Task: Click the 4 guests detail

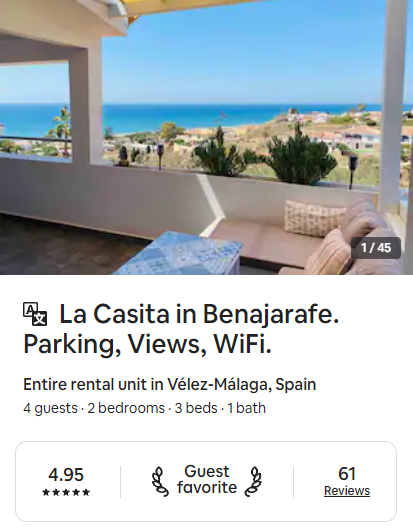Action: (x=50, y=408)
